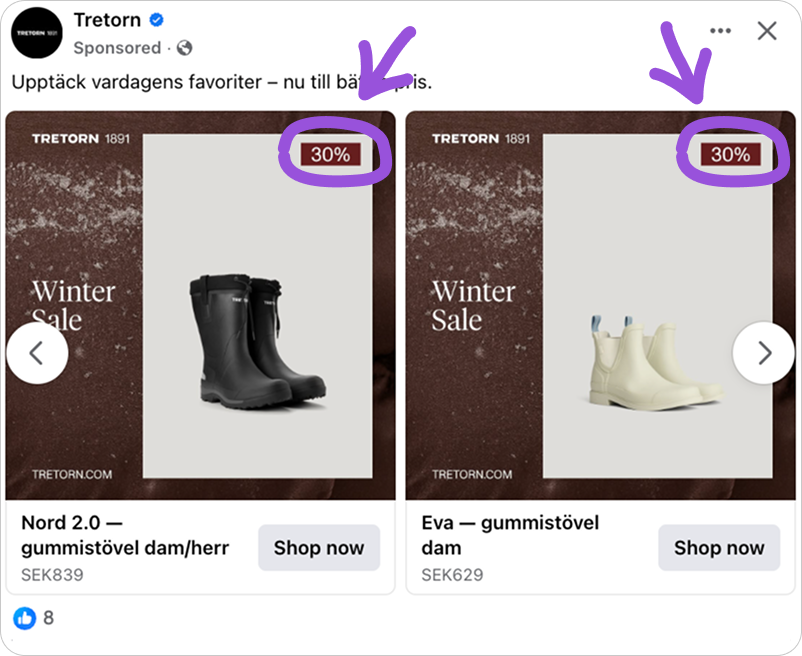Open the black Nord 2.0 boot image
The image size is (802, 656).
255,340
